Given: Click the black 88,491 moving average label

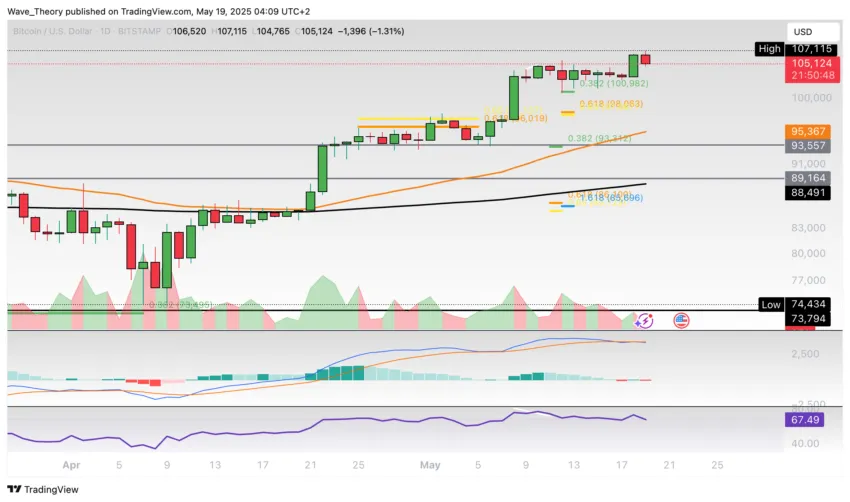Looking at the screenshot, I should 808,192.
